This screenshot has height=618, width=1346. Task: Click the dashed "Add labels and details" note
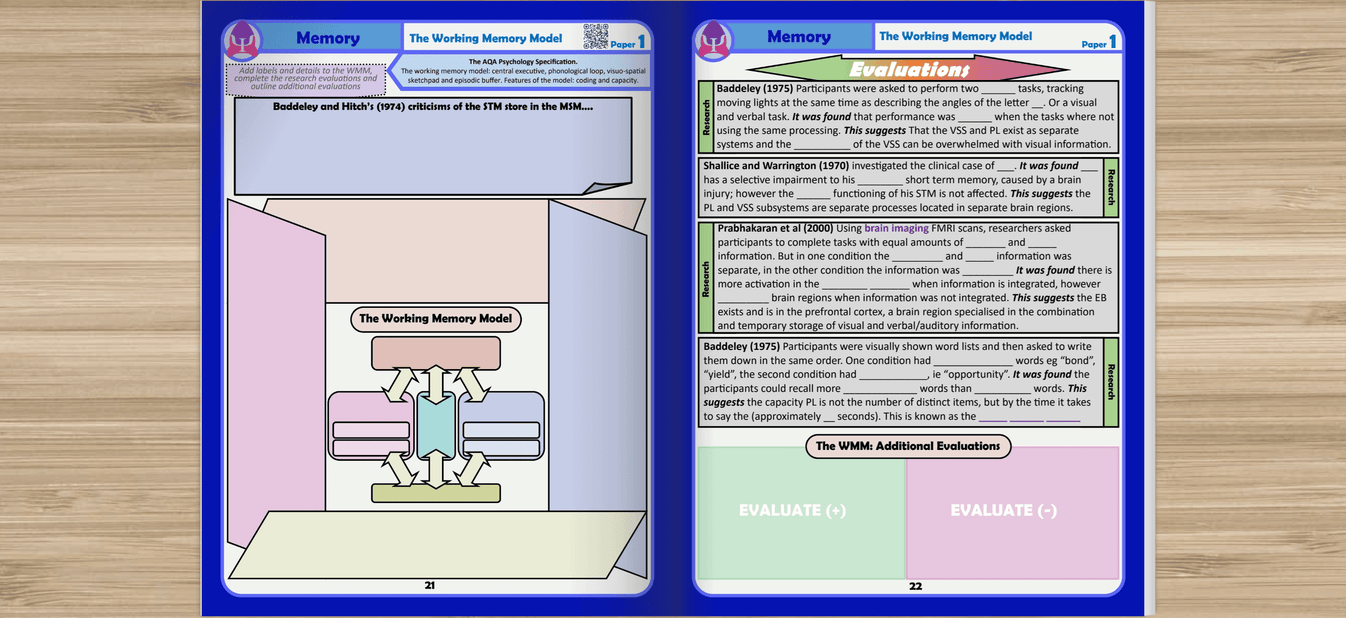[x=306, y=77]
